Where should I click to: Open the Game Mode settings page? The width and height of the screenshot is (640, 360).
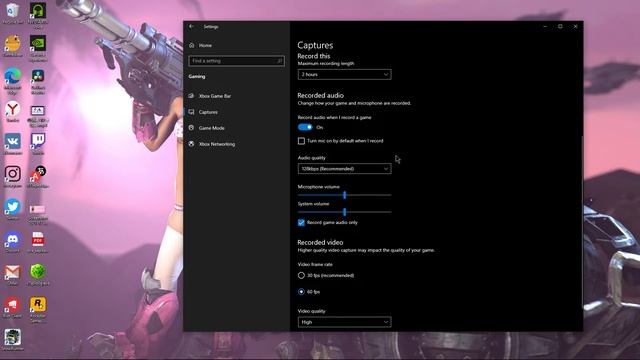tap(211, 128)
